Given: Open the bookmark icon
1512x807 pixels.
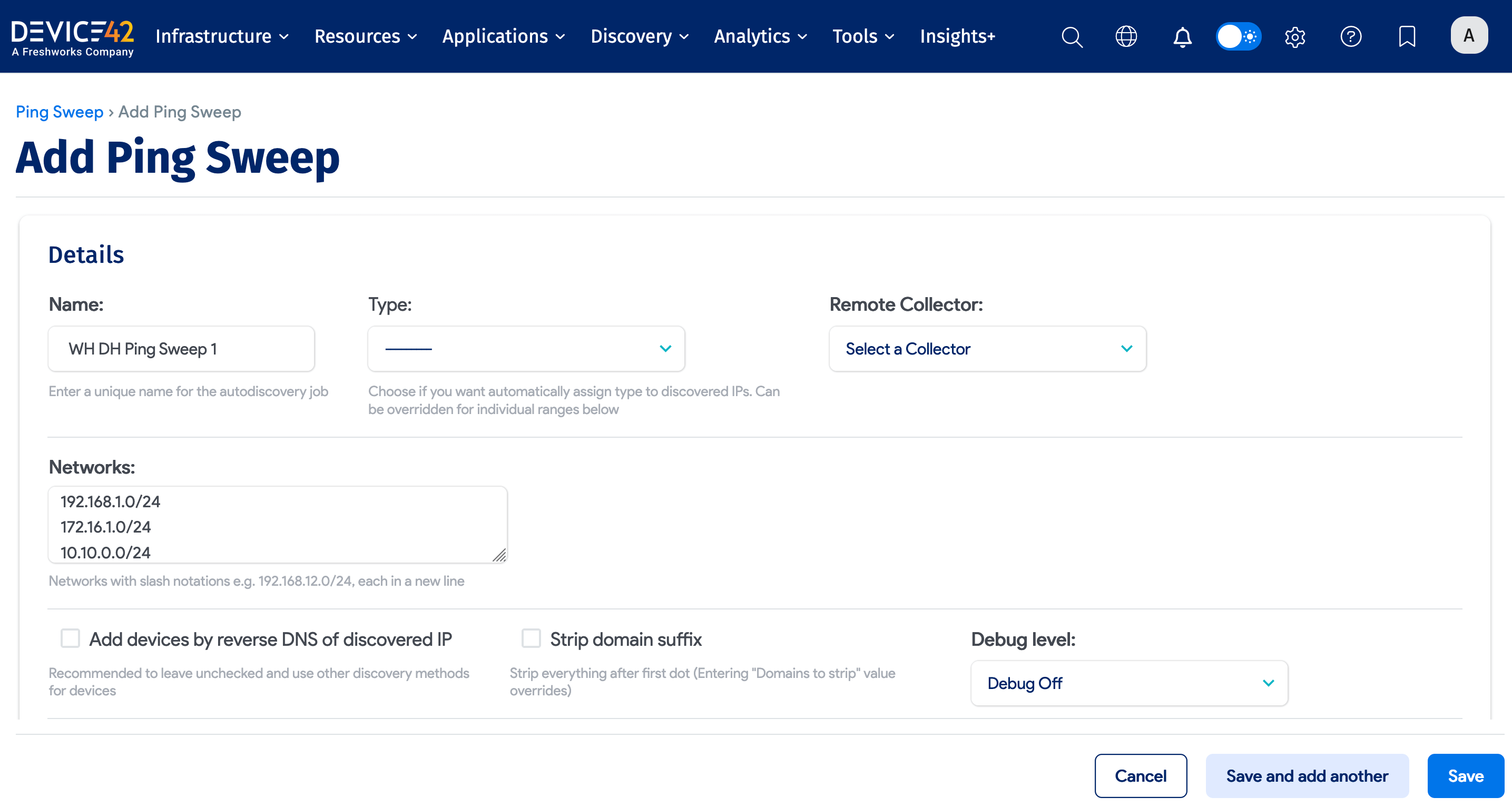Looking at the screenshot, I should (x=1407, y=36).
